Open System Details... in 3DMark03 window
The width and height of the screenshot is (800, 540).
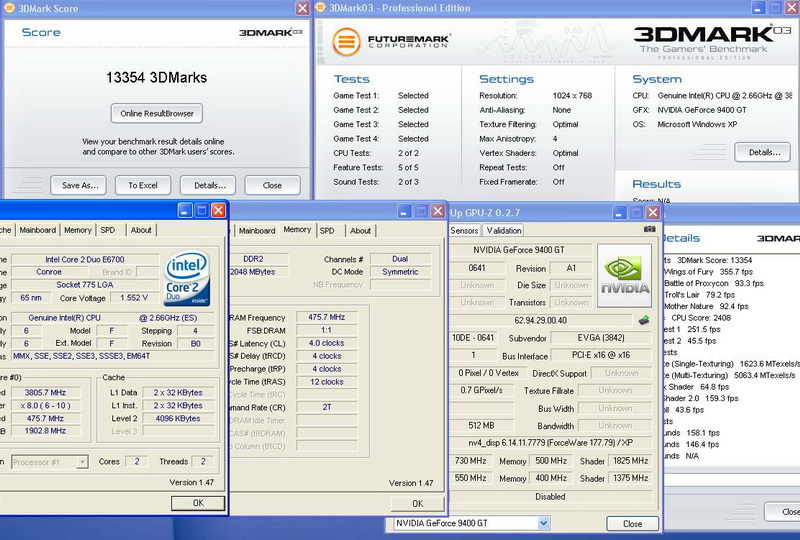(x=762, y=152)
